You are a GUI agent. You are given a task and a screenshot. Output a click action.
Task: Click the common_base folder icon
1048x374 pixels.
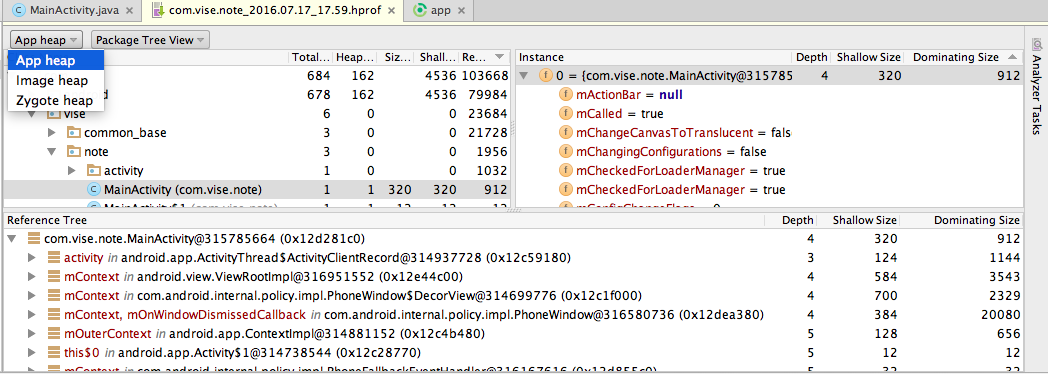coord(74,133)
